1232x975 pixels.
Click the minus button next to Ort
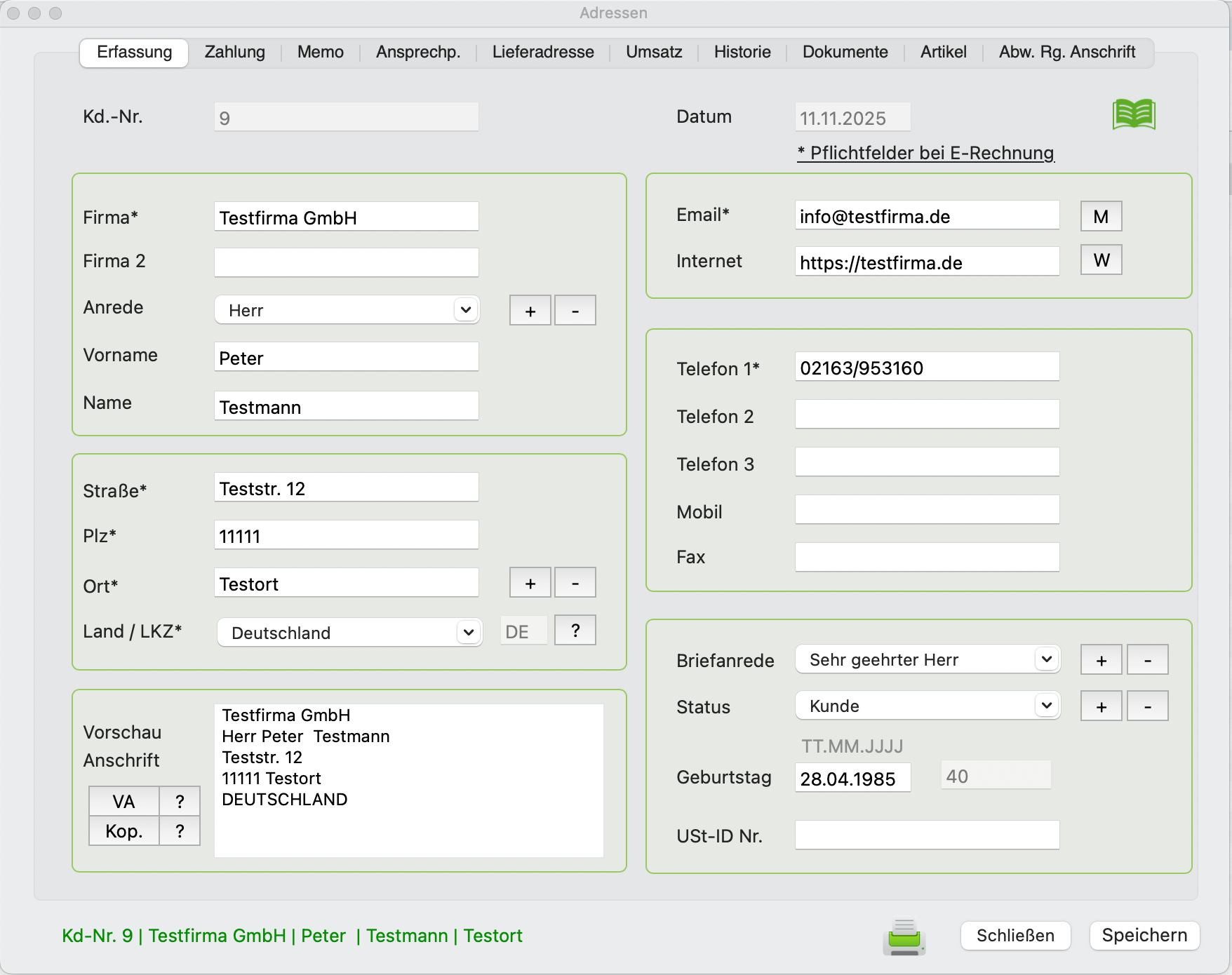pyautogui.click(x=575, y=583)
